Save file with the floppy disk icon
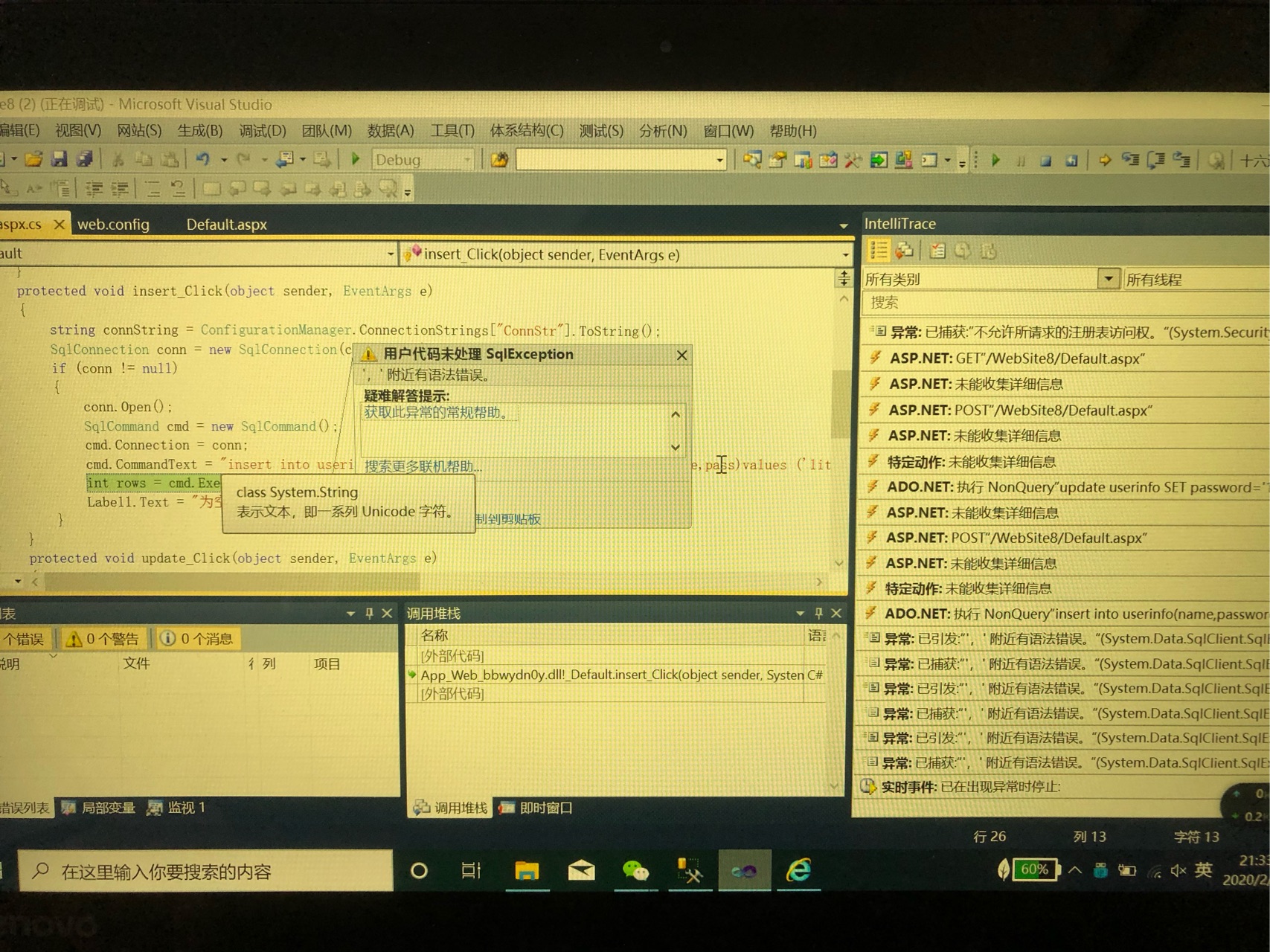Image resolution: width=1270 pixels, height=952 pixels. [x=60, y=159]
